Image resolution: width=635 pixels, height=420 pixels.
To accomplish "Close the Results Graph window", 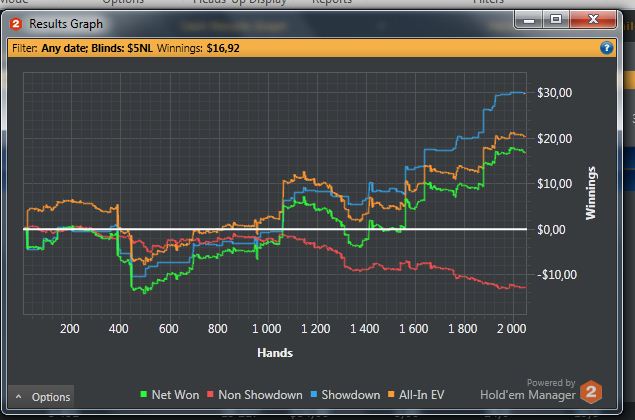I will (593, 19).
